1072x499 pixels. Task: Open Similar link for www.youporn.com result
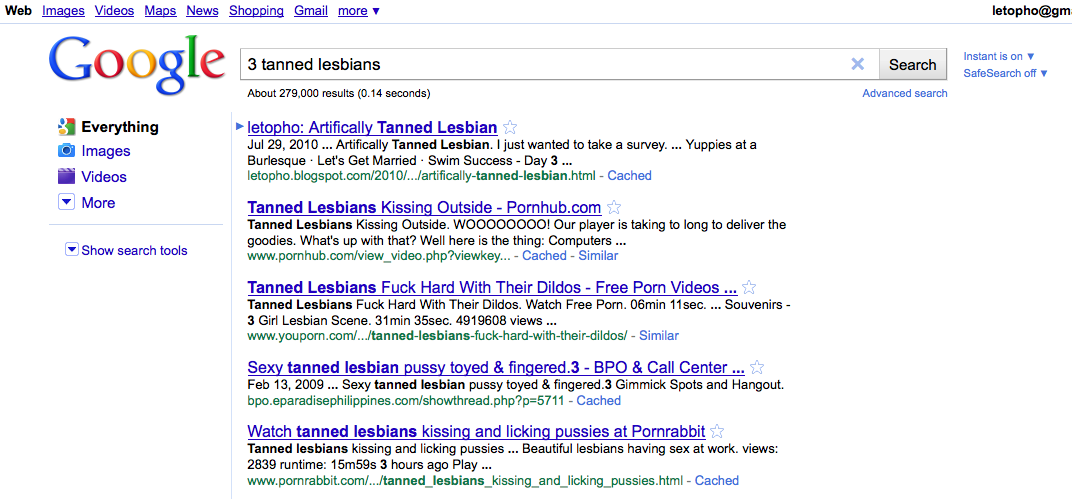[x=659, y=336]
